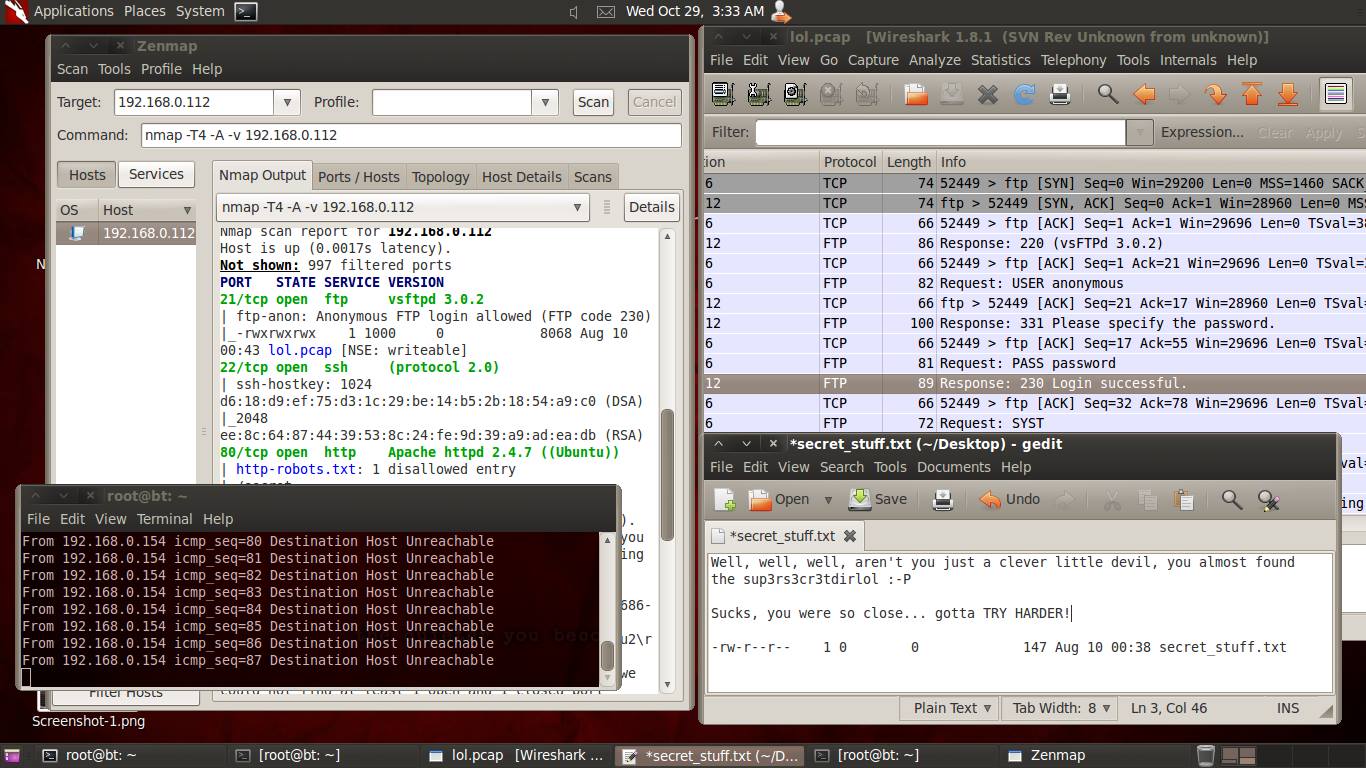This screenshot has width=1366, height=768.
Task: Switch to Ports / Hosts tab
Action: point(358,177)
